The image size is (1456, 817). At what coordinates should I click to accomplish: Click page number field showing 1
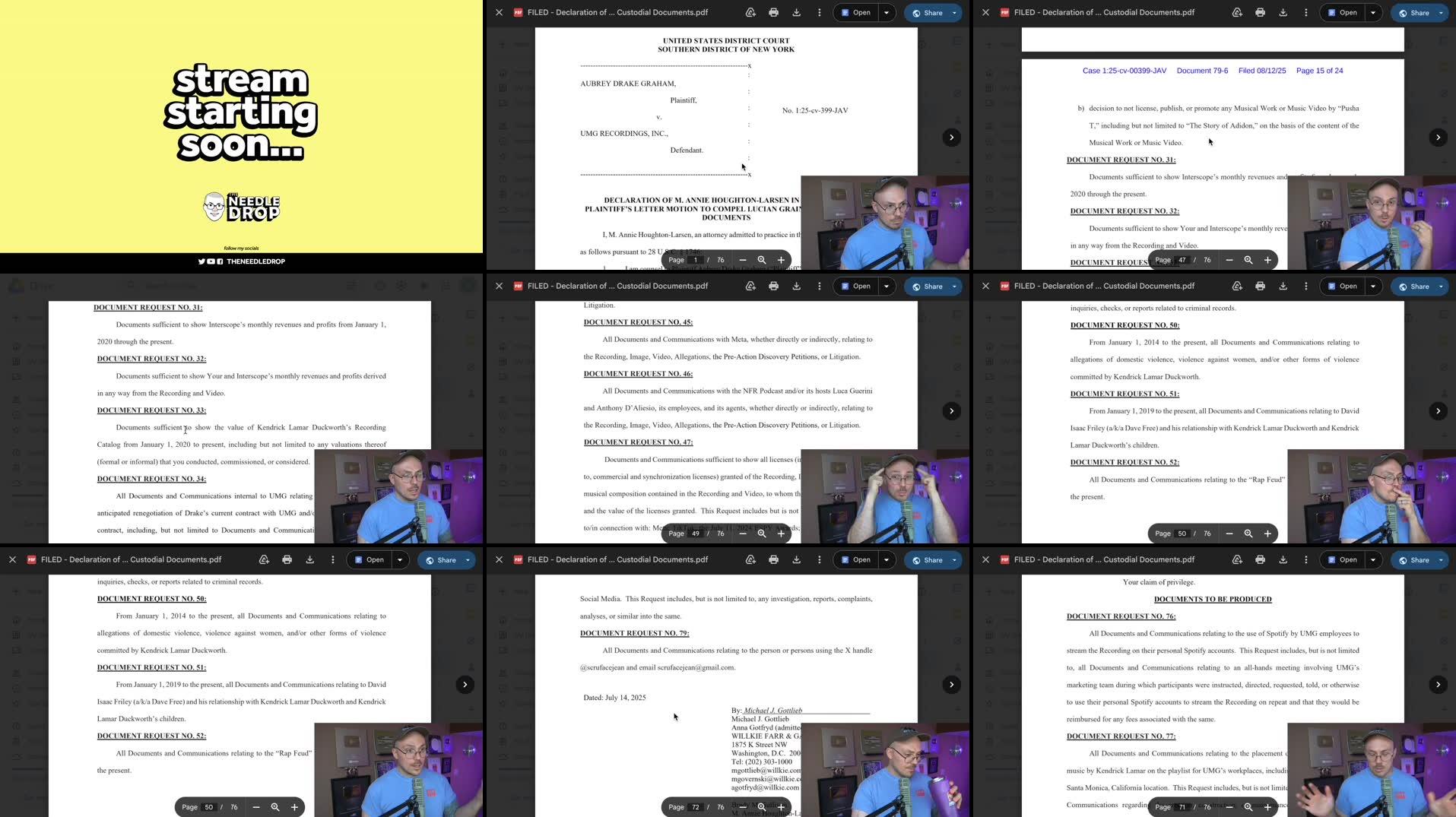695,260
